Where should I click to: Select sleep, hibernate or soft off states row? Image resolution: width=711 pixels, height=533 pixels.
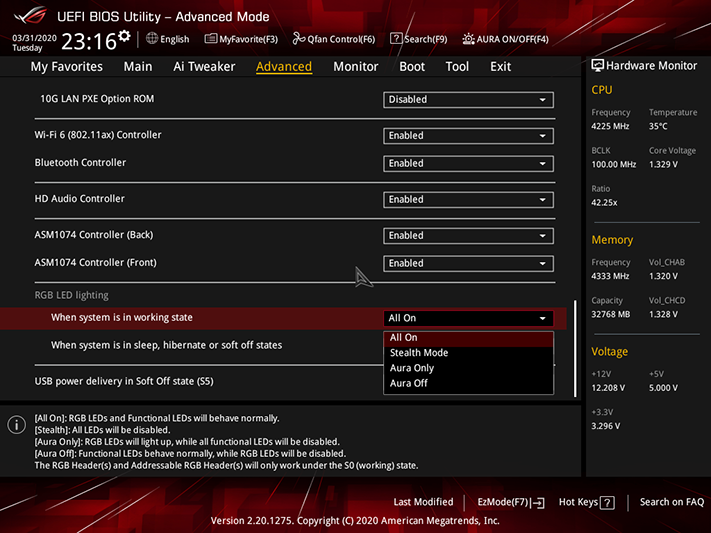[x=166, y=345]
